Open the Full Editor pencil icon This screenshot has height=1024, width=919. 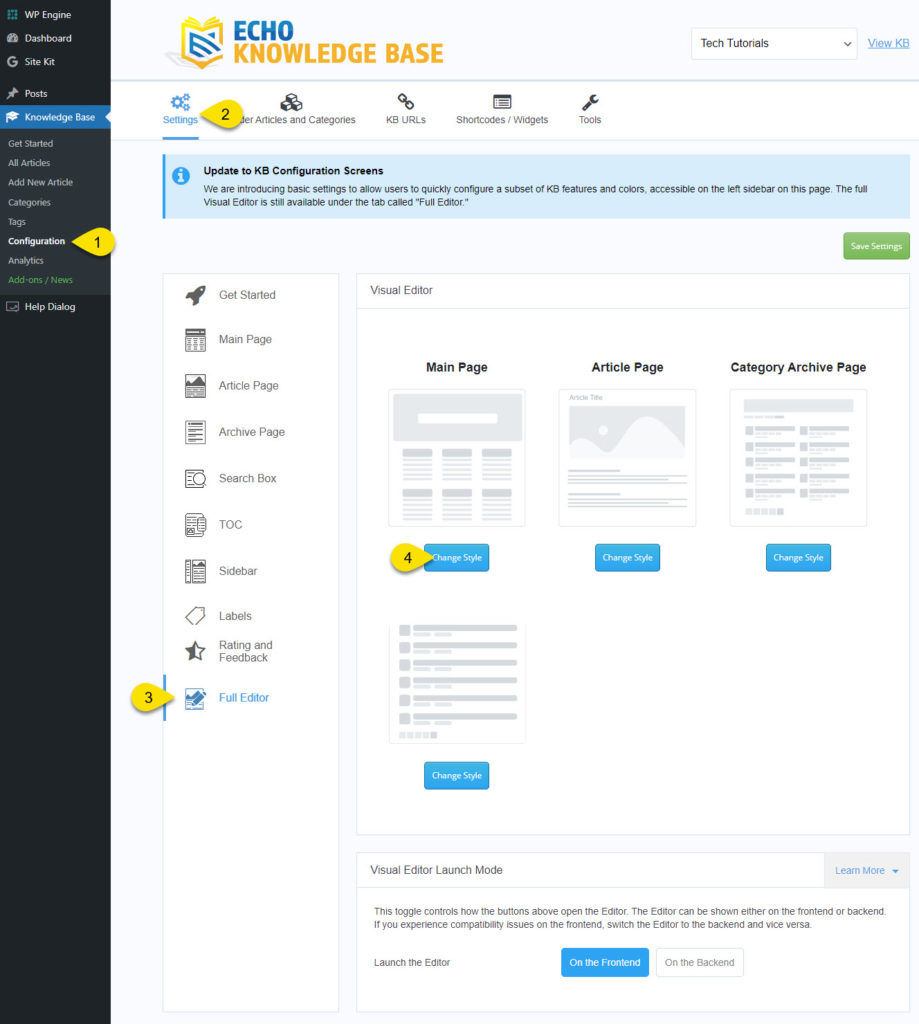pyautogui.click(x=196, y=697)
